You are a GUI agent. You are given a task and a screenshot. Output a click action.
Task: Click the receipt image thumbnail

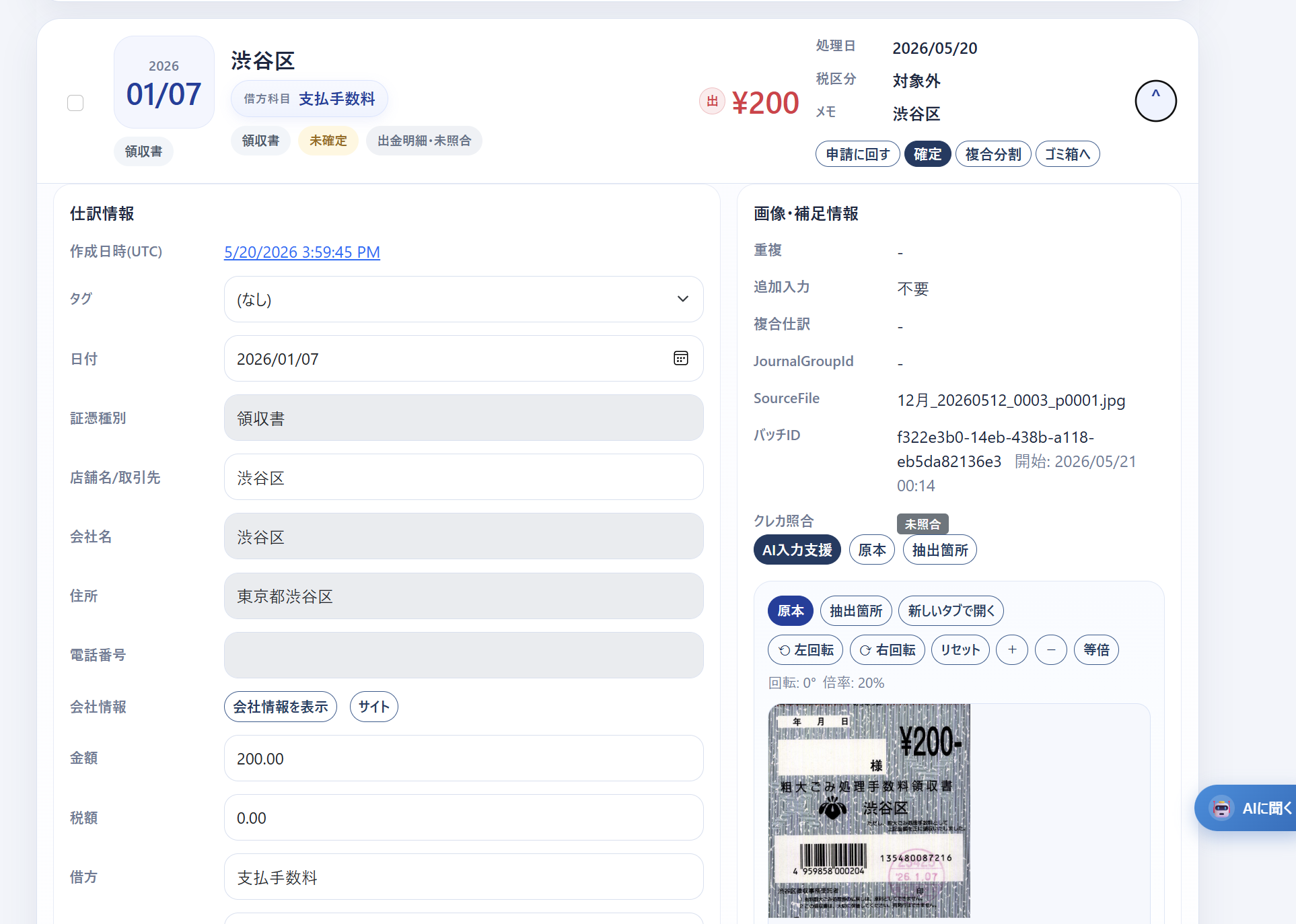(x=869, y=810)
